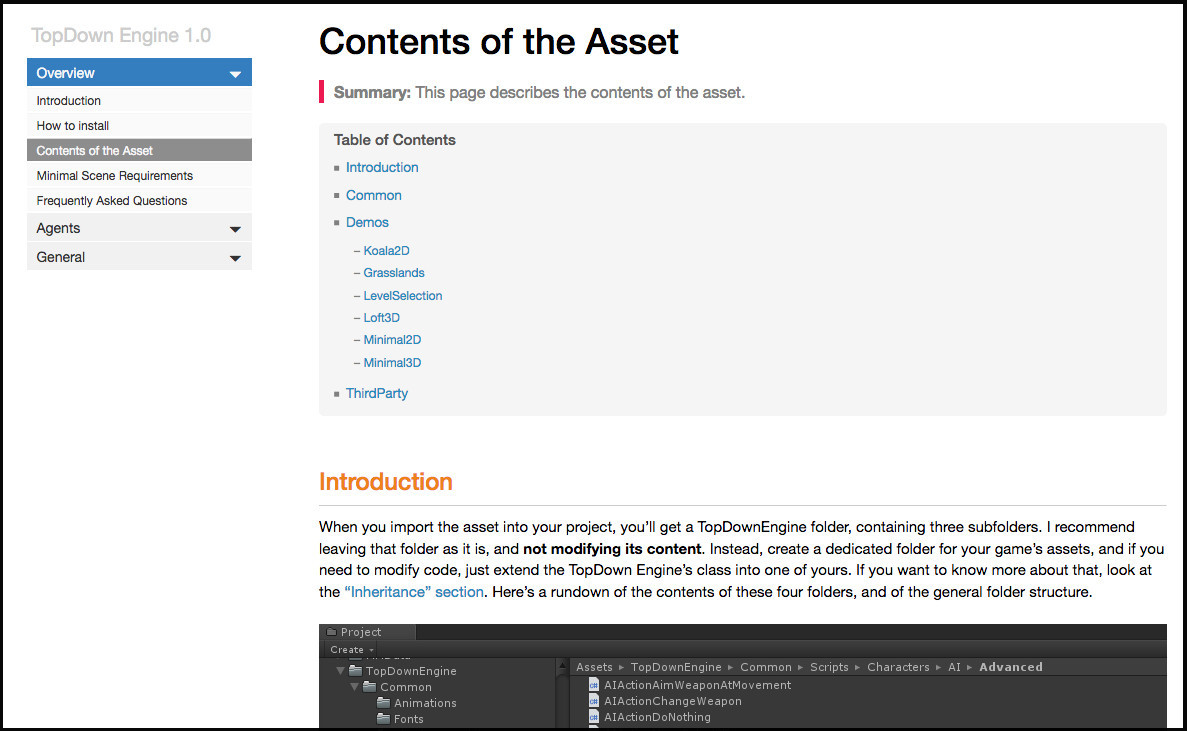Collapse the Overview sidebar section
This screenshot has width=1187, height=731.
pyautogui.click(x=139, y=73)
